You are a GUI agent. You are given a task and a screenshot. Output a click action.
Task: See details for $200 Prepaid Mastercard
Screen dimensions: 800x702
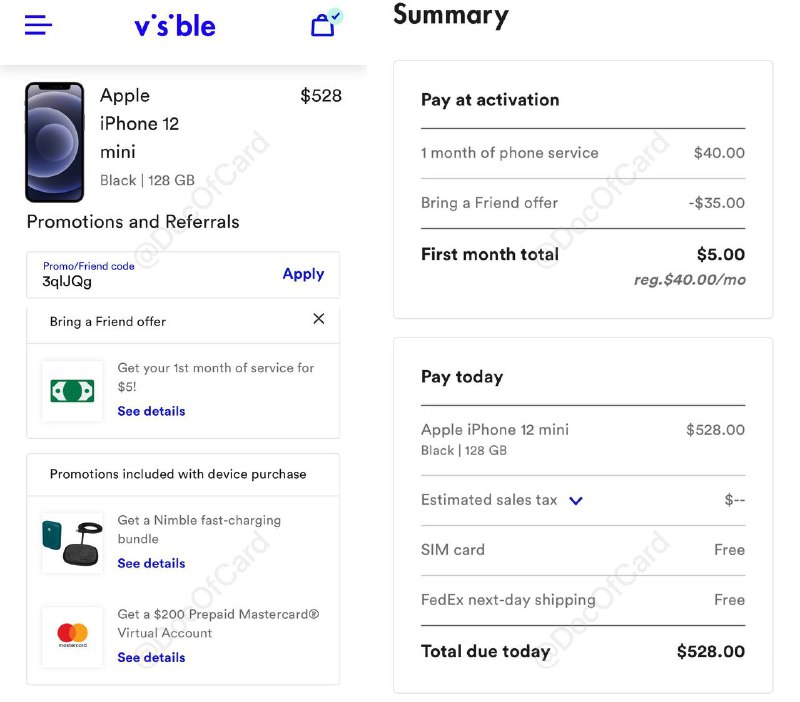point(151,657)
